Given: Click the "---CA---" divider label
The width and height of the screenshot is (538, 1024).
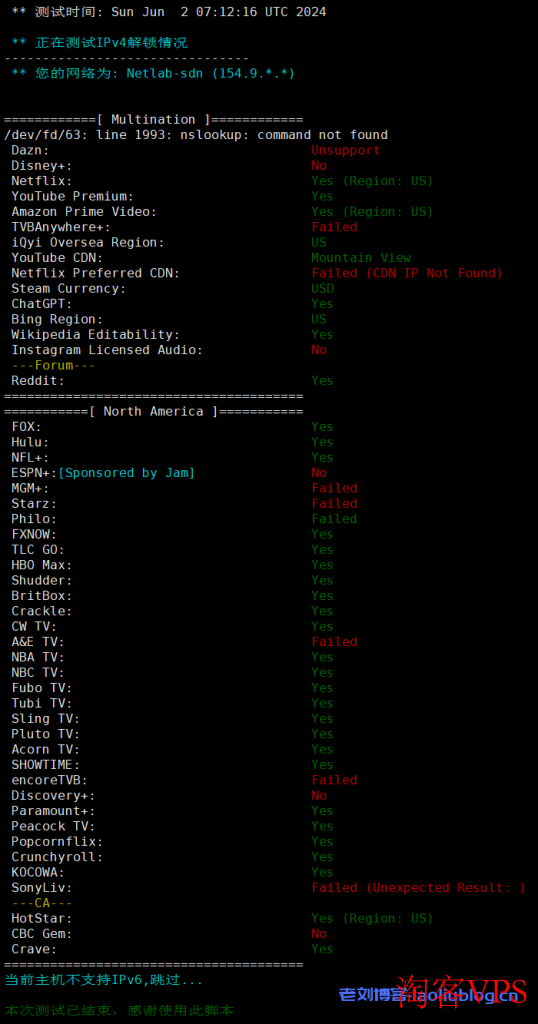Looking at the screenshot, I should [42, 903].
